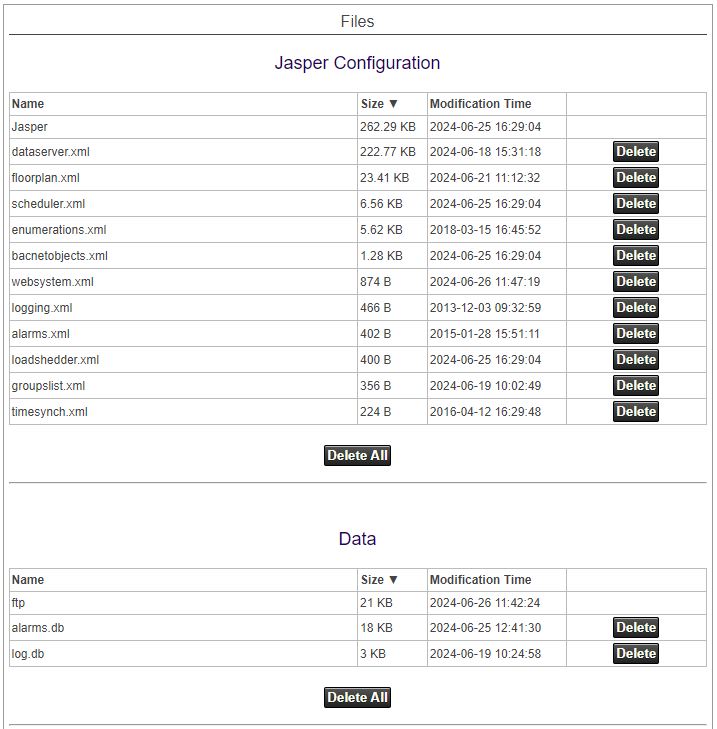Delete All Jasper Configuration files
This screenshot has width=717, height=729.
[x=357, y=456]
